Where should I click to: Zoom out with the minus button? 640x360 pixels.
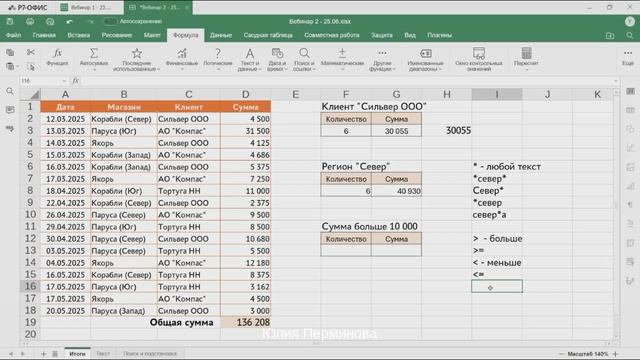pos(561,354)
